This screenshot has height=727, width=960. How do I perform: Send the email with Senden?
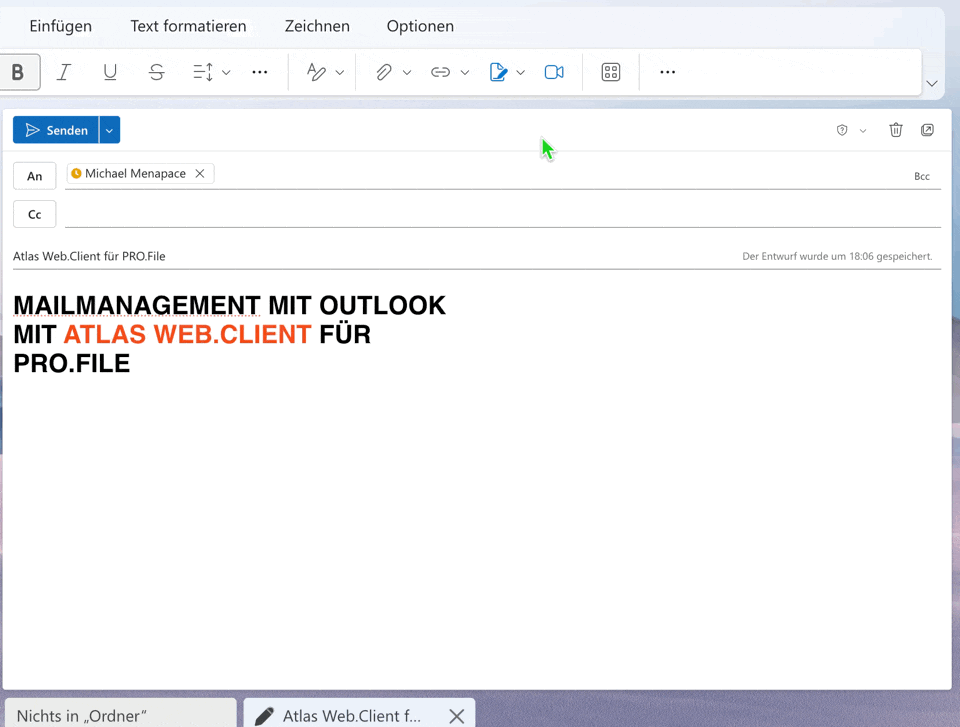click(56, 130)
